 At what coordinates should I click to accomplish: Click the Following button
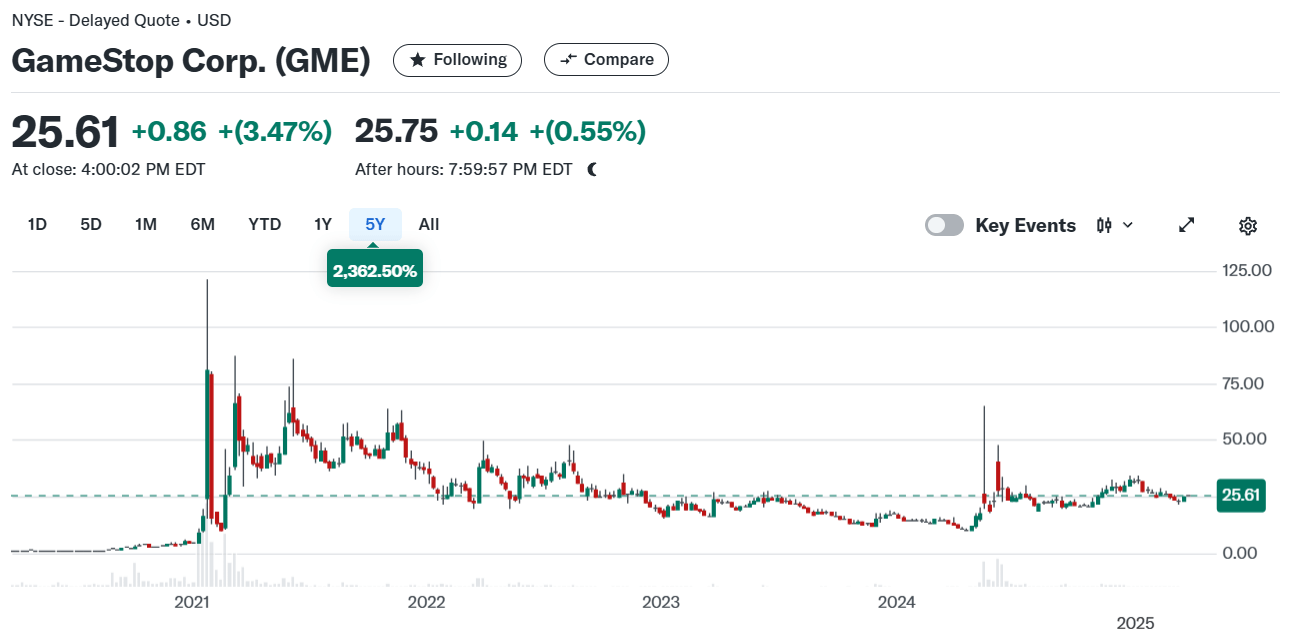pos(457,60)
